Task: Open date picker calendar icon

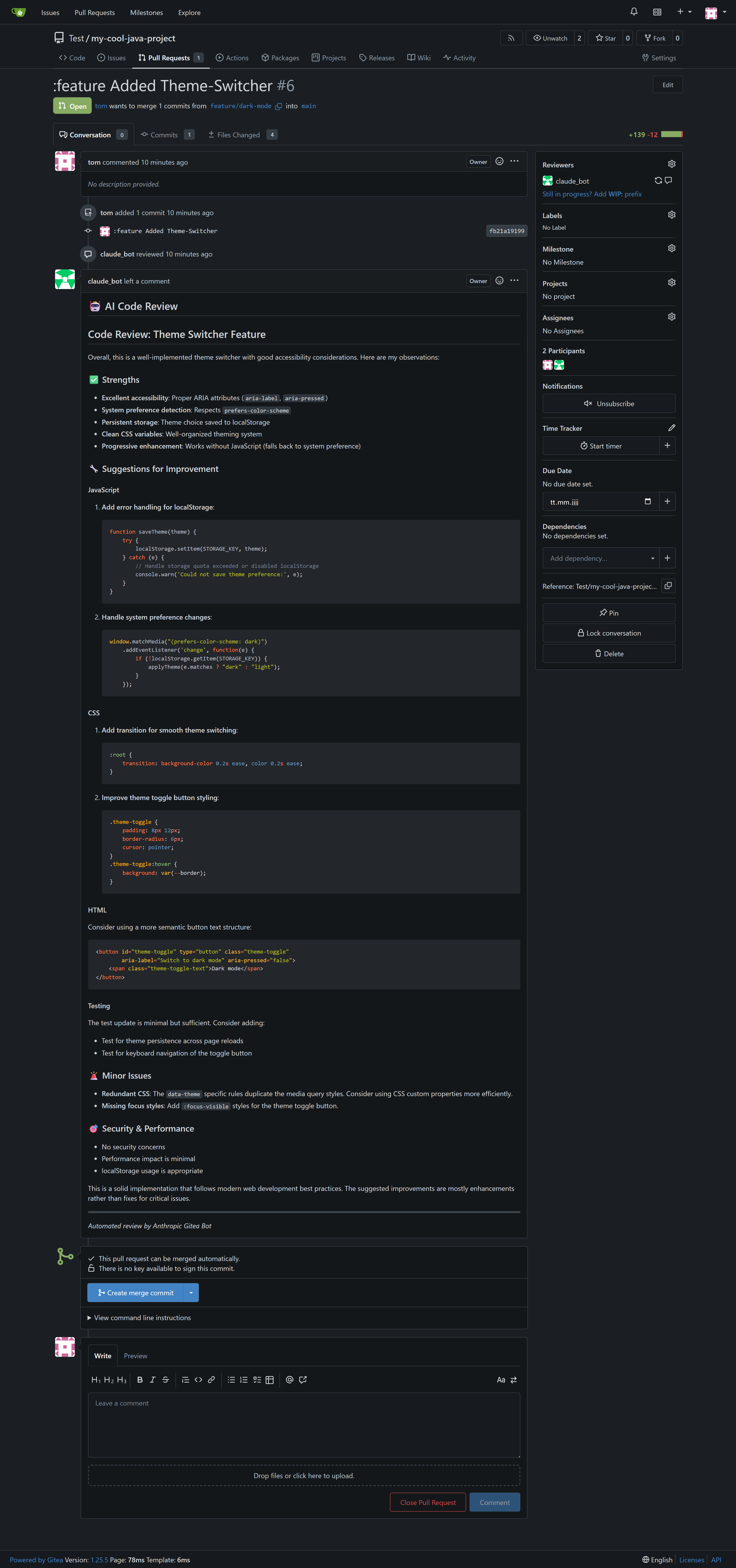Action: coord(648,502)
